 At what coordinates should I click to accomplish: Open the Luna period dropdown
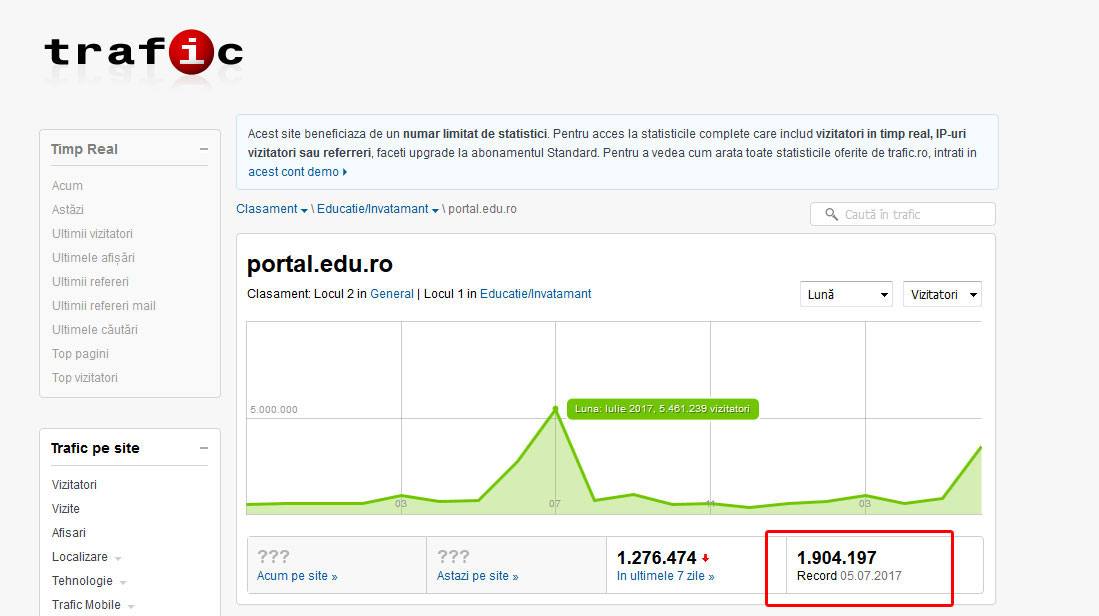pos(846,295)
